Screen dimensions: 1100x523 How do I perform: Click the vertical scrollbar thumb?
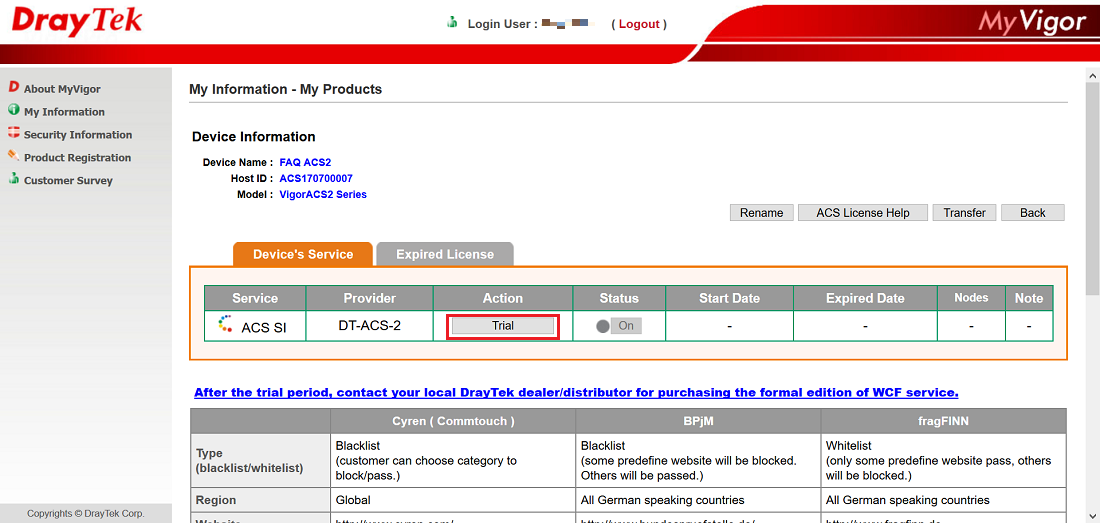click(1093, 189)
